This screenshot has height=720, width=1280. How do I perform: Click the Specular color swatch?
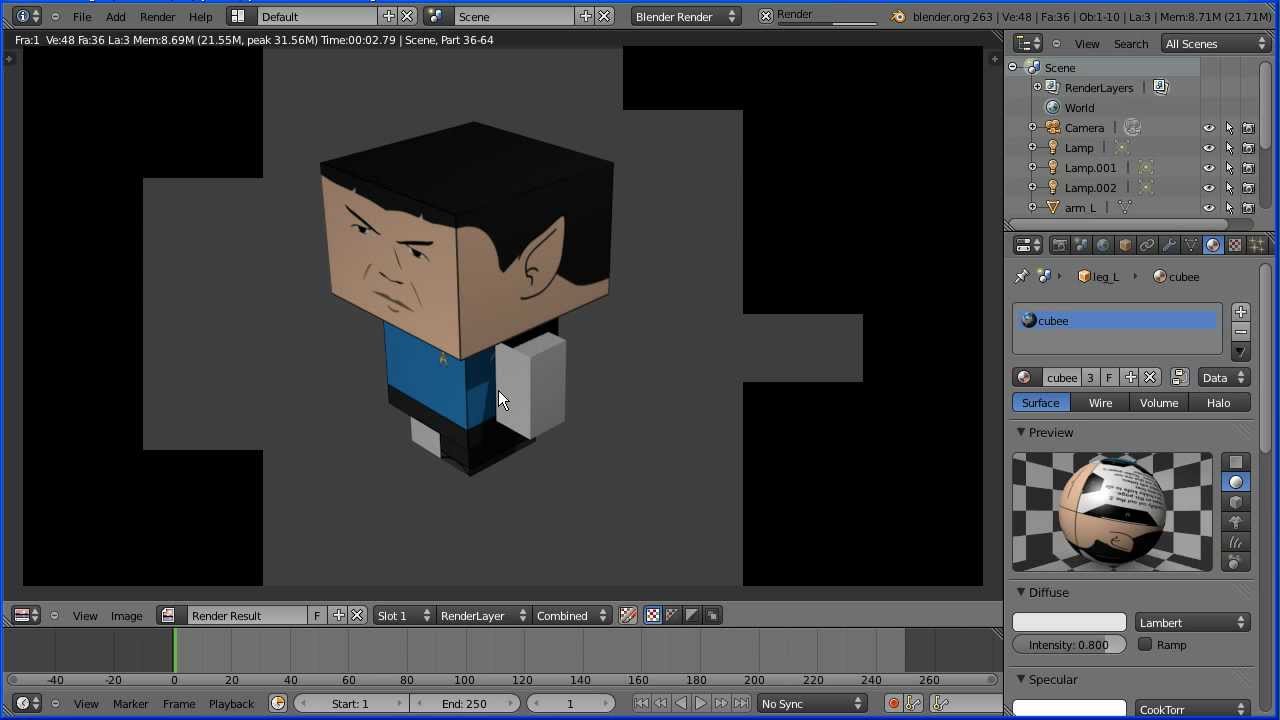1069,709
